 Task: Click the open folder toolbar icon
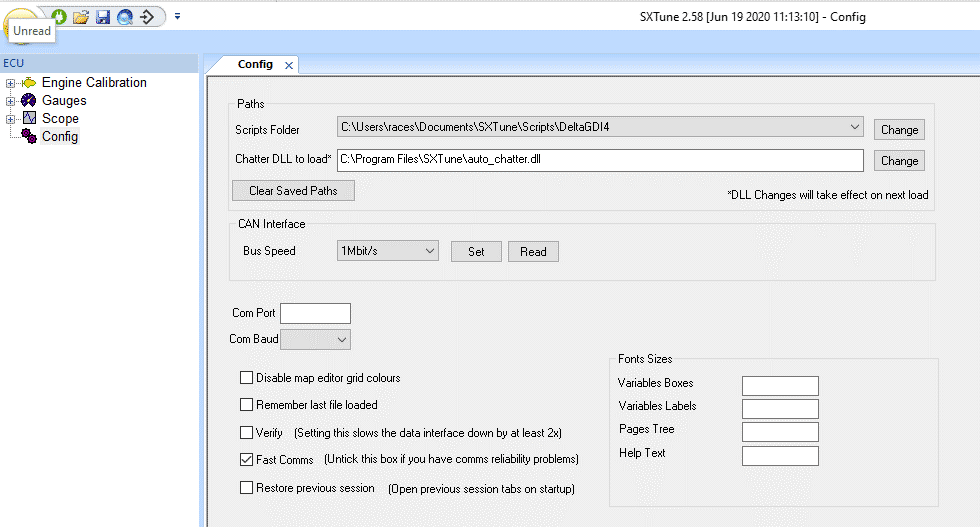click(81, 16)
